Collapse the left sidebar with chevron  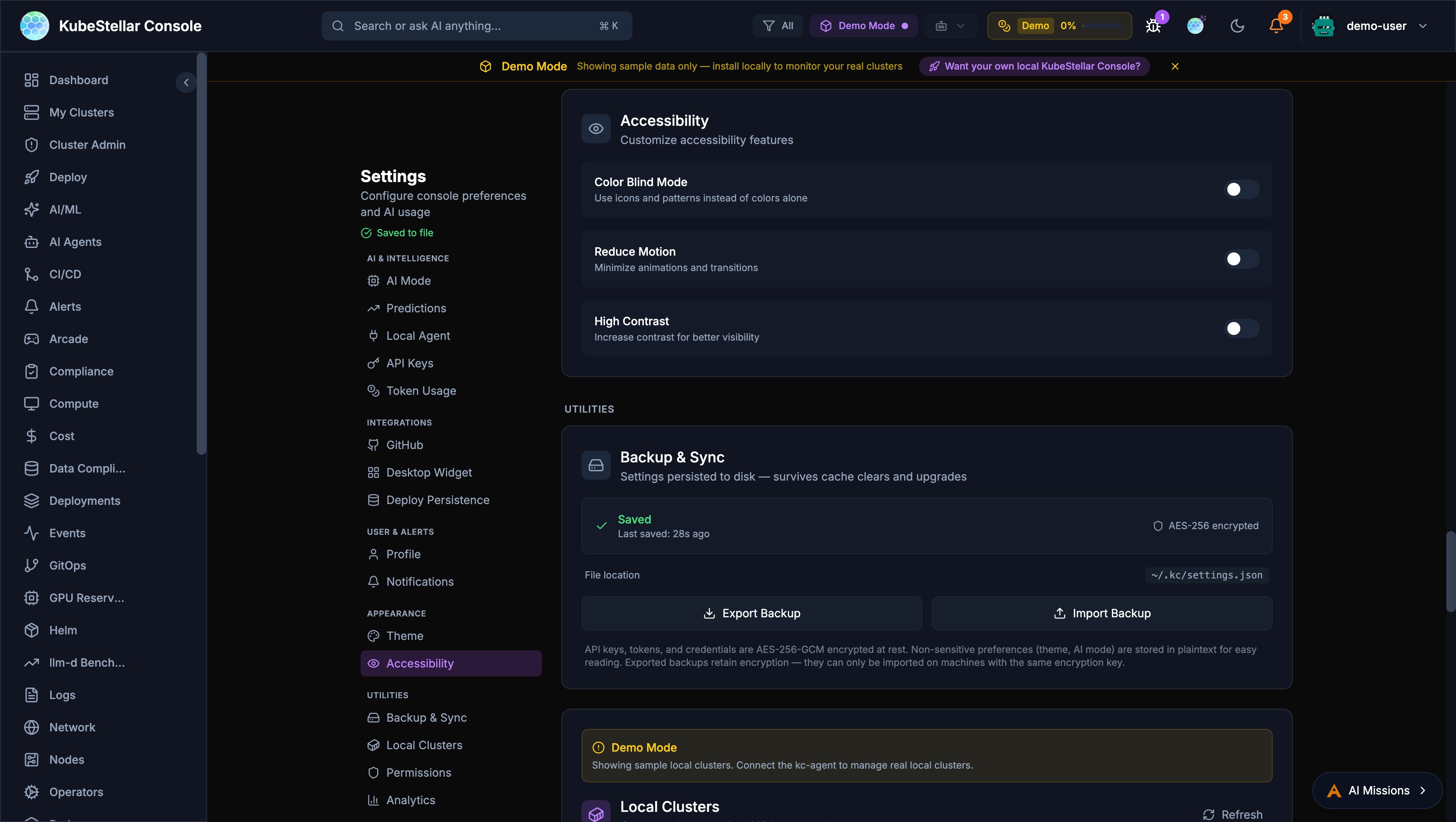coord(186,83)
